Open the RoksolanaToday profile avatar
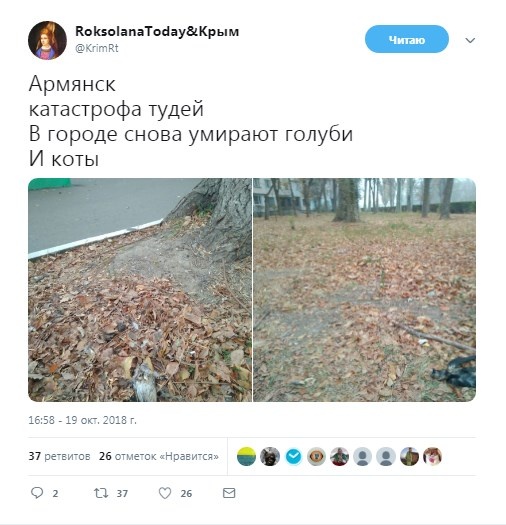Viewport: 506px width, 525px height. 47,40
